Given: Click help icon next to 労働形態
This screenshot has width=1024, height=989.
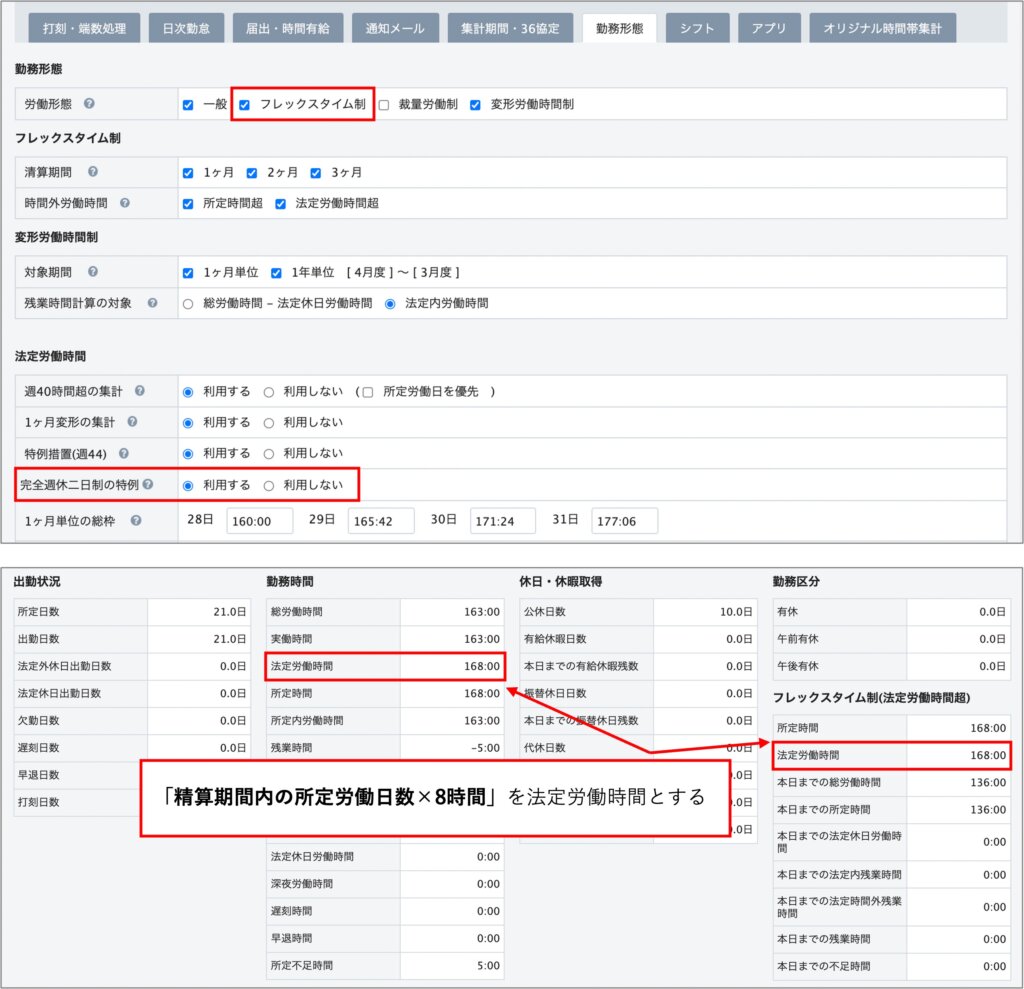Looking at the screenshot, I should tap(89, 104).
